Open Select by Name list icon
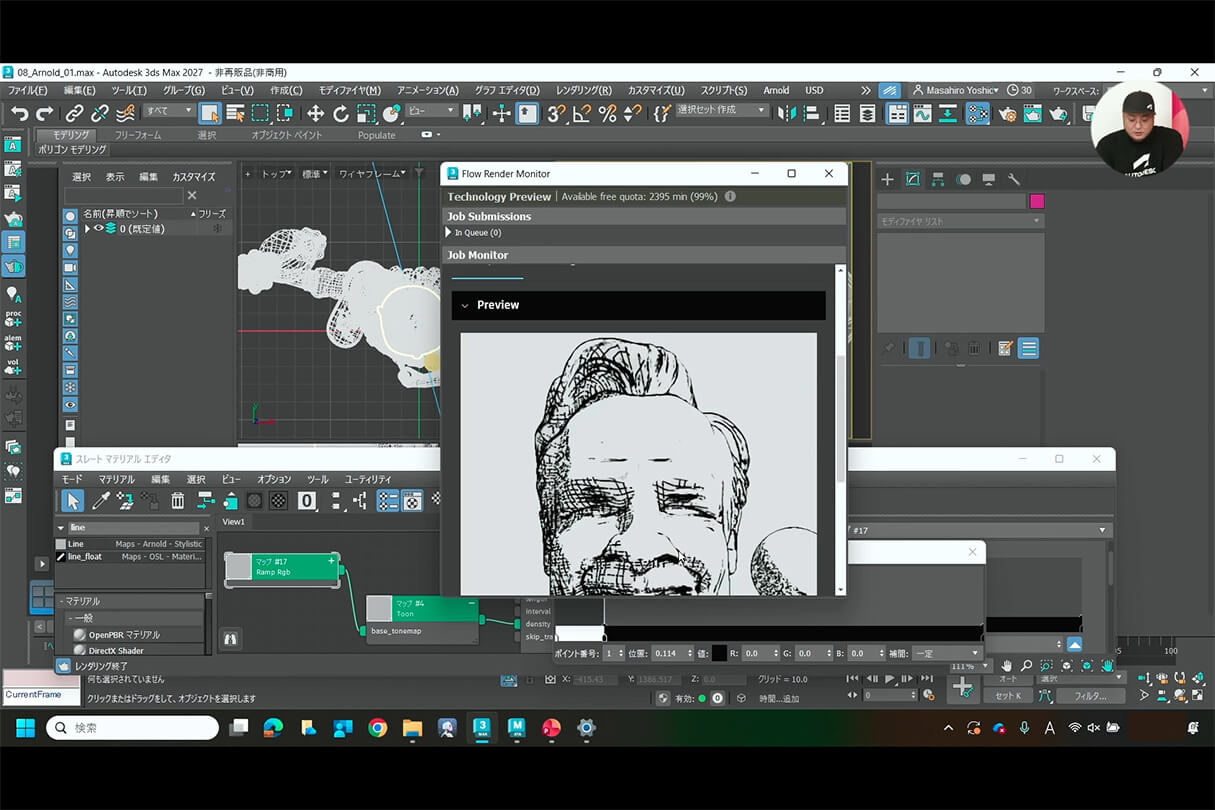 click(x=235, y=113)
